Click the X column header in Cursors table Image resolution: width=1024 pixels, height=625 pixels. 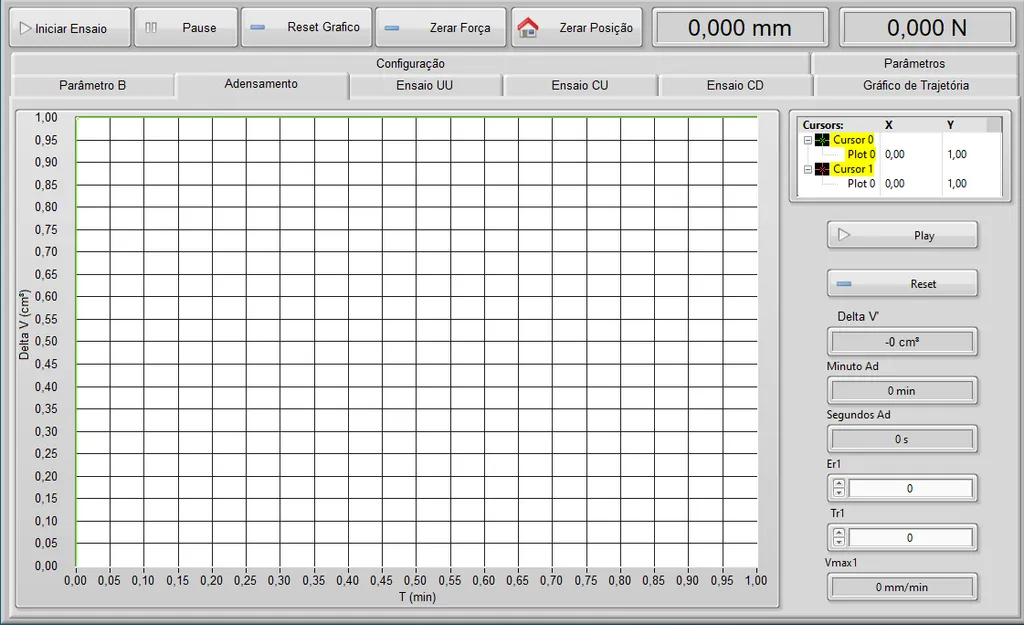[889, 125]
